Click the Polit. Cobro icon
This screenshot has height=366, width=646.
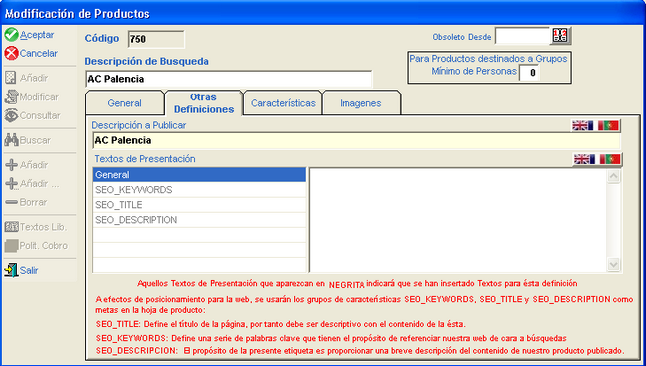click(11, 246)
